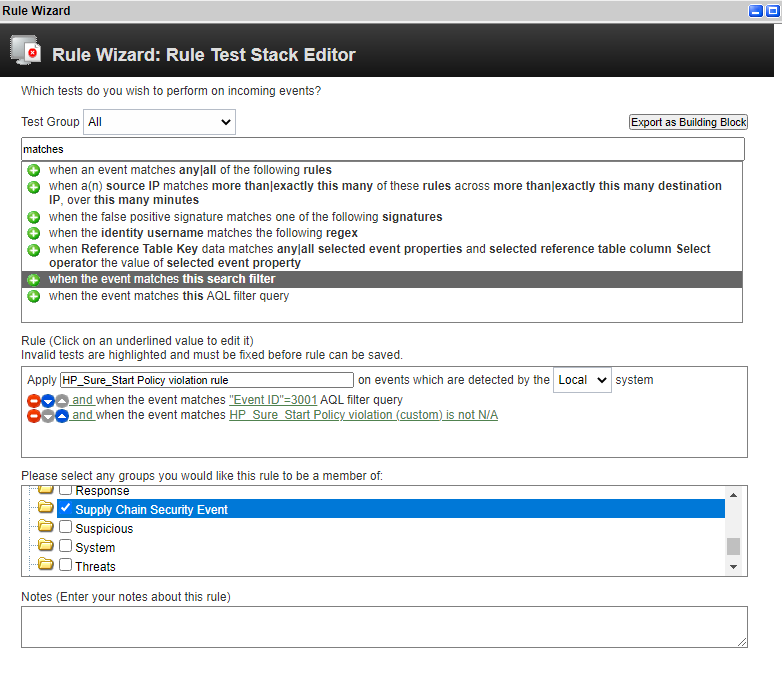Select the source IP matches rules test
The width and height of the screenshot is (782, 676).
382,193
